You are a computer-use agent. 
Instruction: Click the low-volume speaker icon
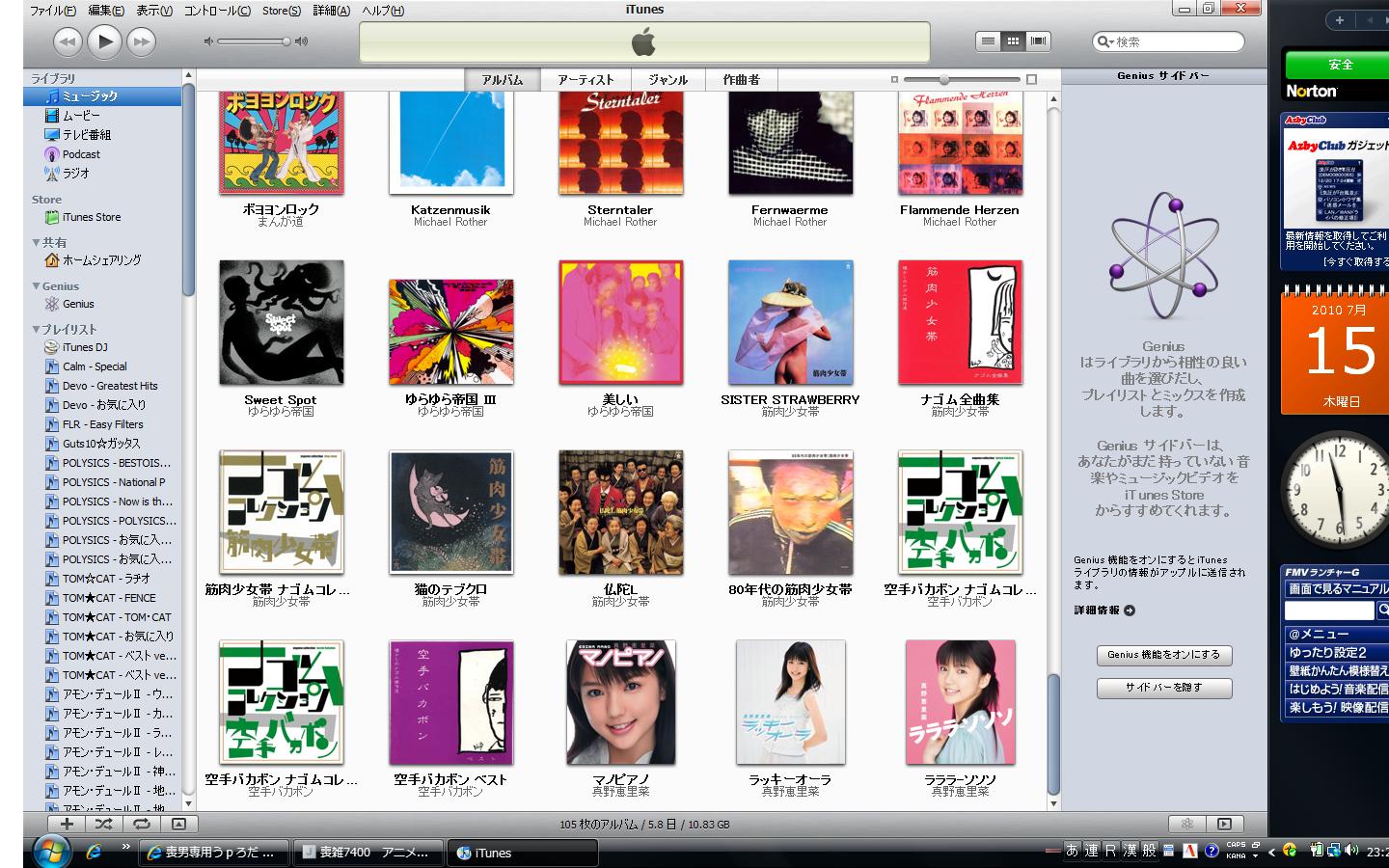pos(208,41)
